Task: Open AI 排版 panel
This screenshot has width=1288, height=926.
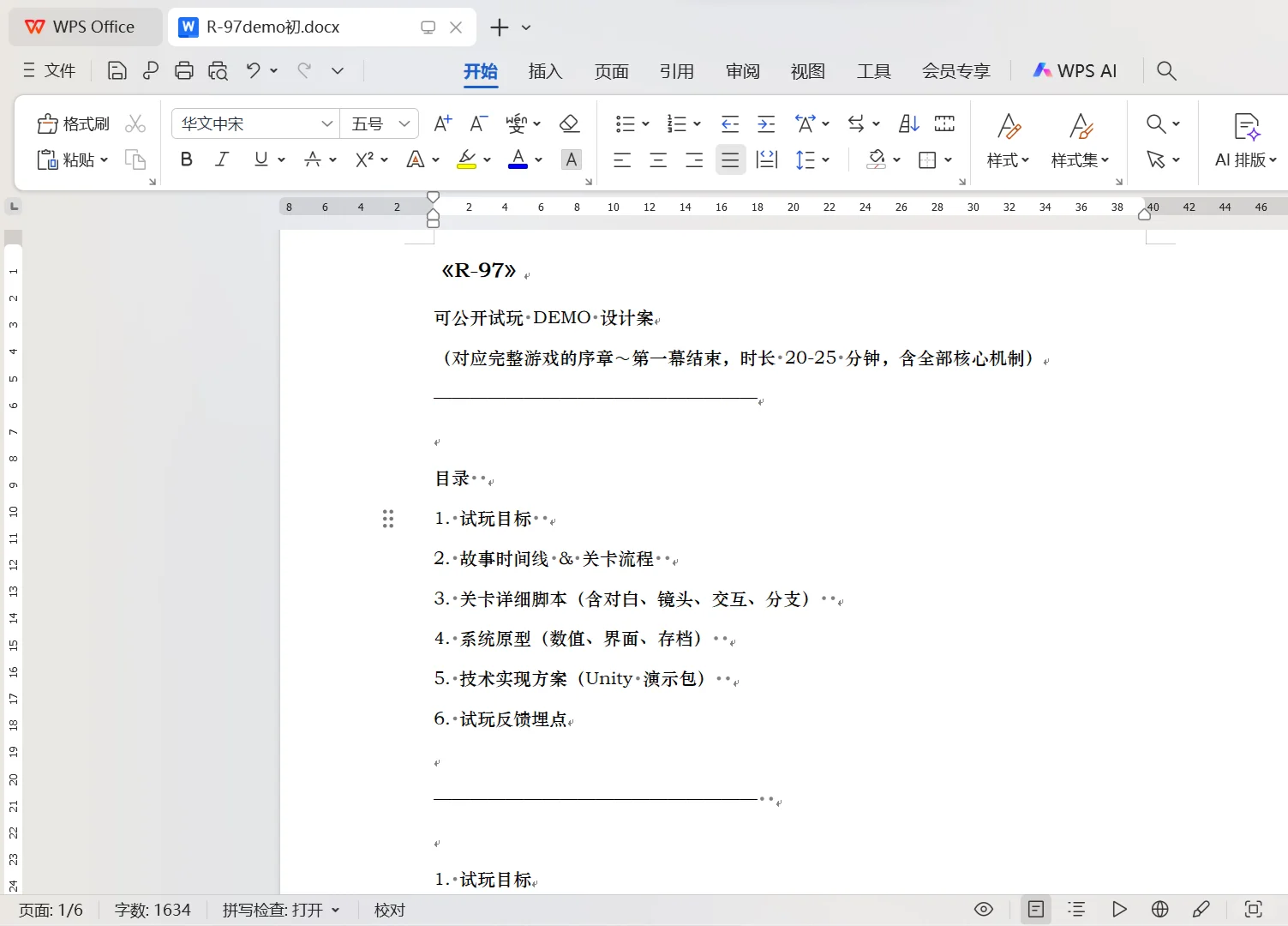Action: click(x=1244, y=140)
